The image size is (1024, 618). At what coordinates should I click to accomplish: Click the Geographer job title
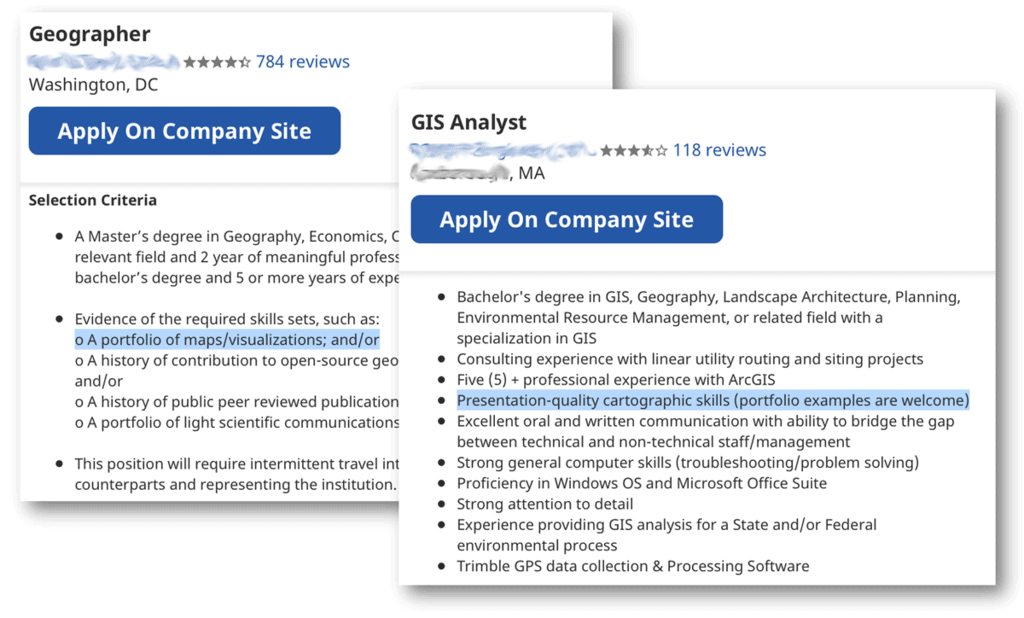(x=90, y=34)
